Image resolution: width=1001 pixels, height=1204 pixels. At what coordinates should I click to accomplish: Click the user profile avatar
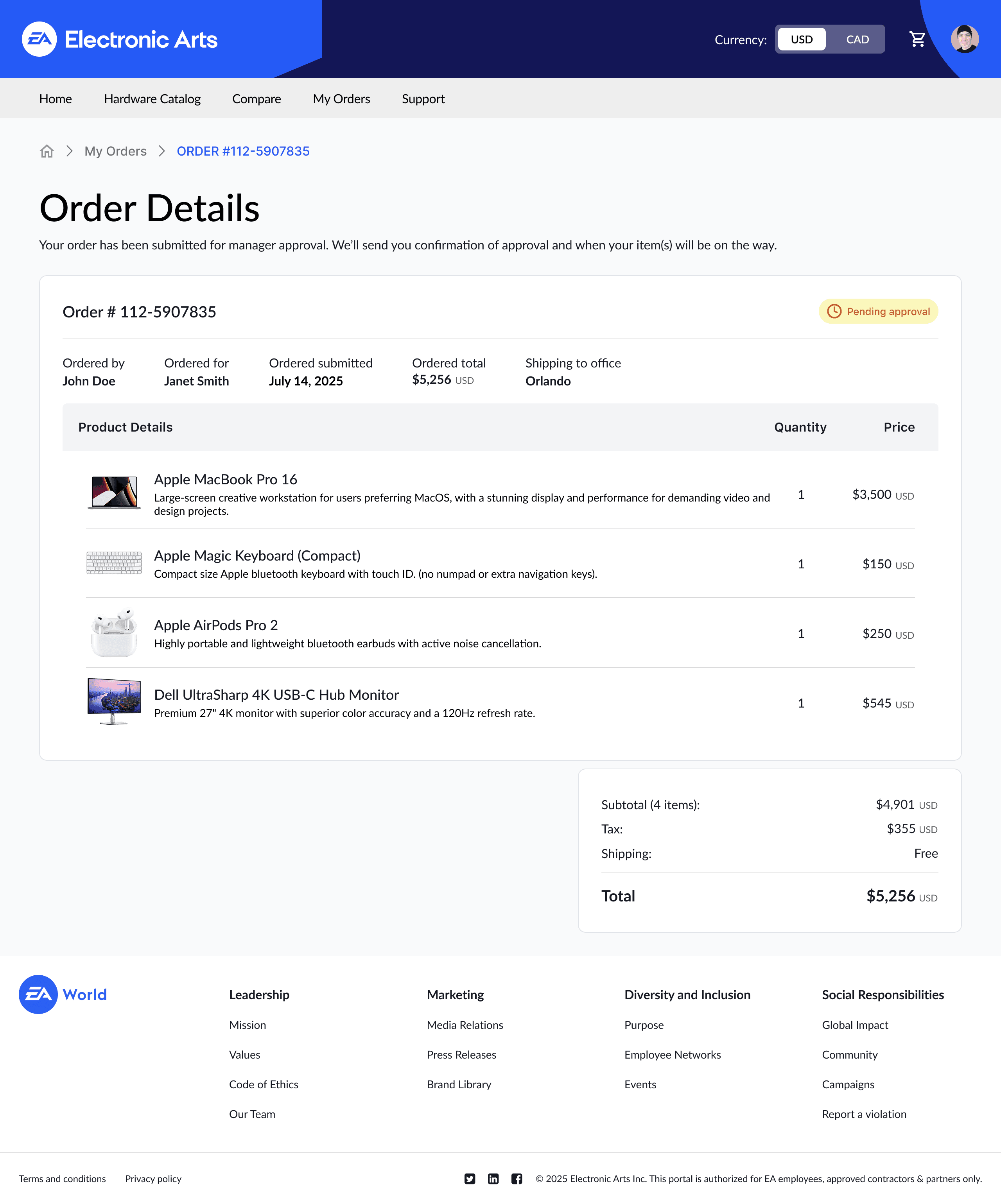[965, 39]
